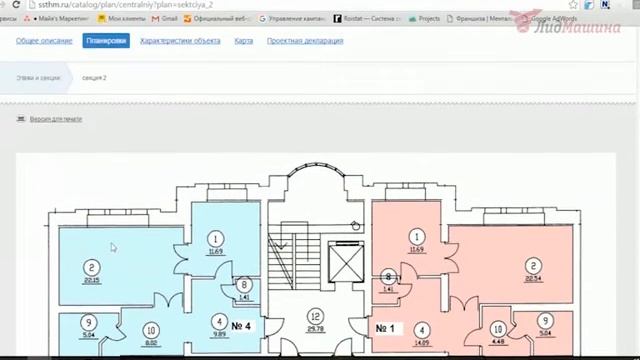Open the 'Майя's Маркетинг' bookmark
This screenshot has width=640, height=360.
56,19
